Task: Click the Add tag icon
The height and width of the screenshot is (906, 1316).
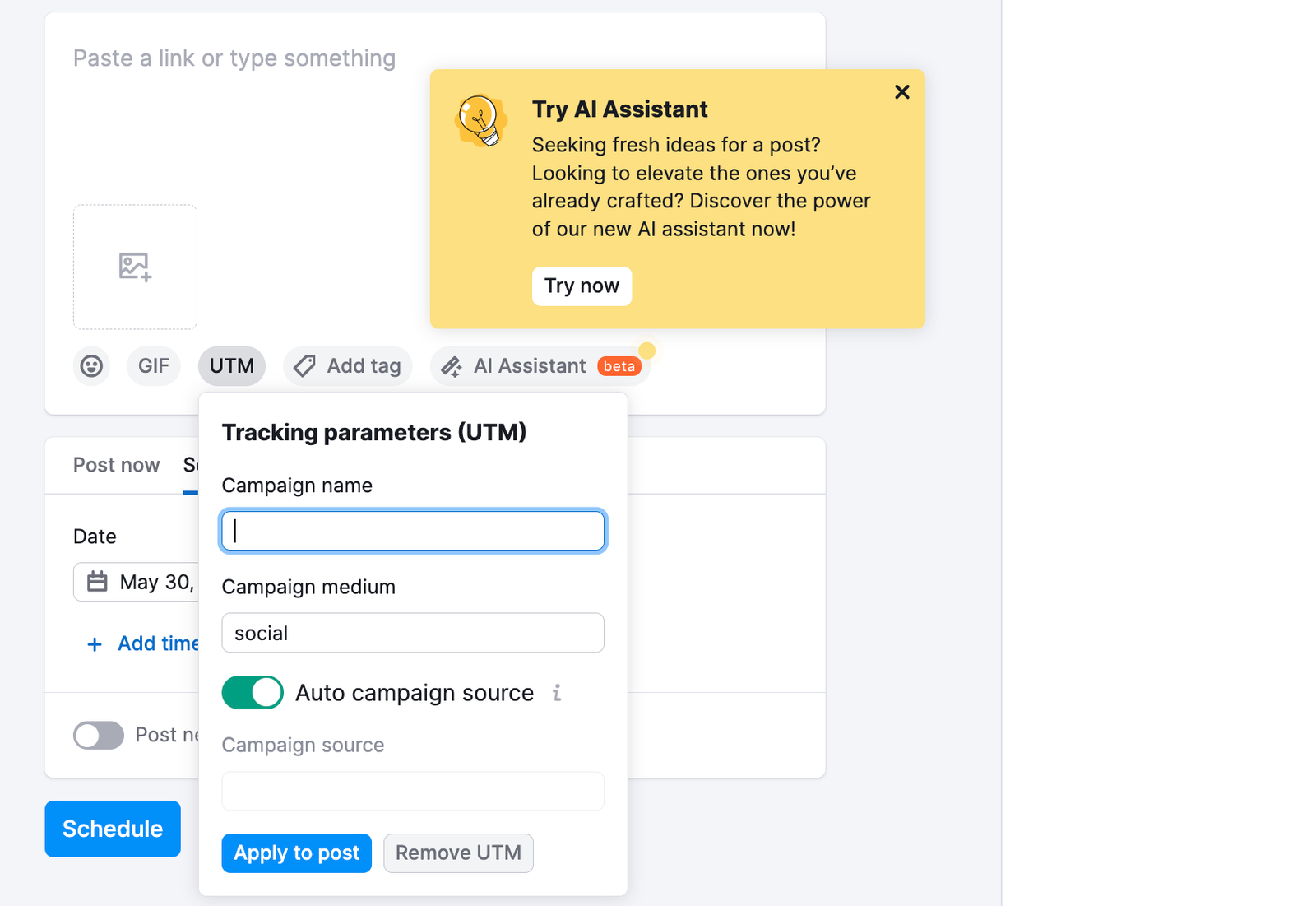Action: (x=305, y=366)
